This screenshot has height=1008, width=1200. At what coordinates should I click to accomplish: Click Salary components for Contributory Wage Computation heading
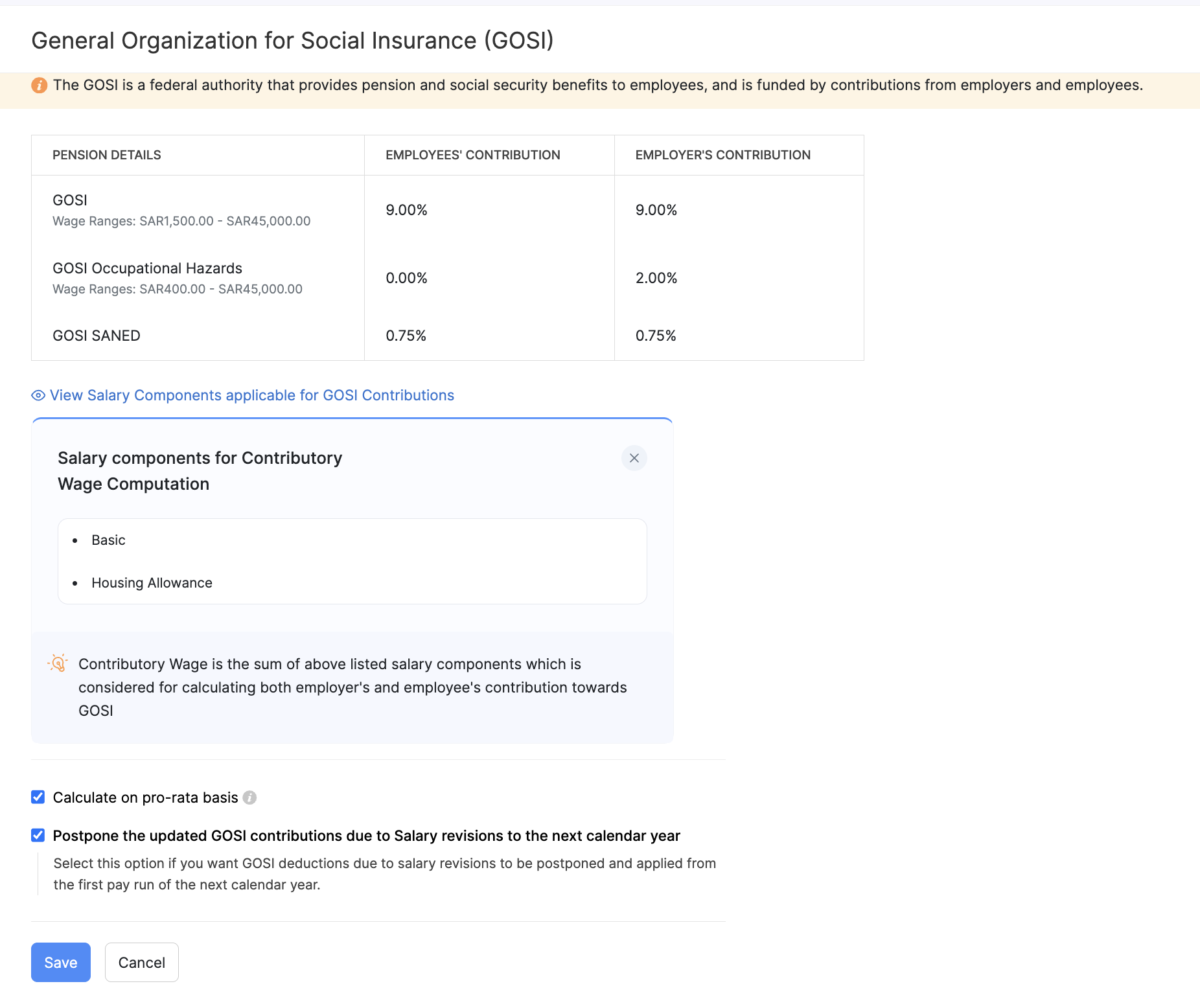[x=200, y=471]
